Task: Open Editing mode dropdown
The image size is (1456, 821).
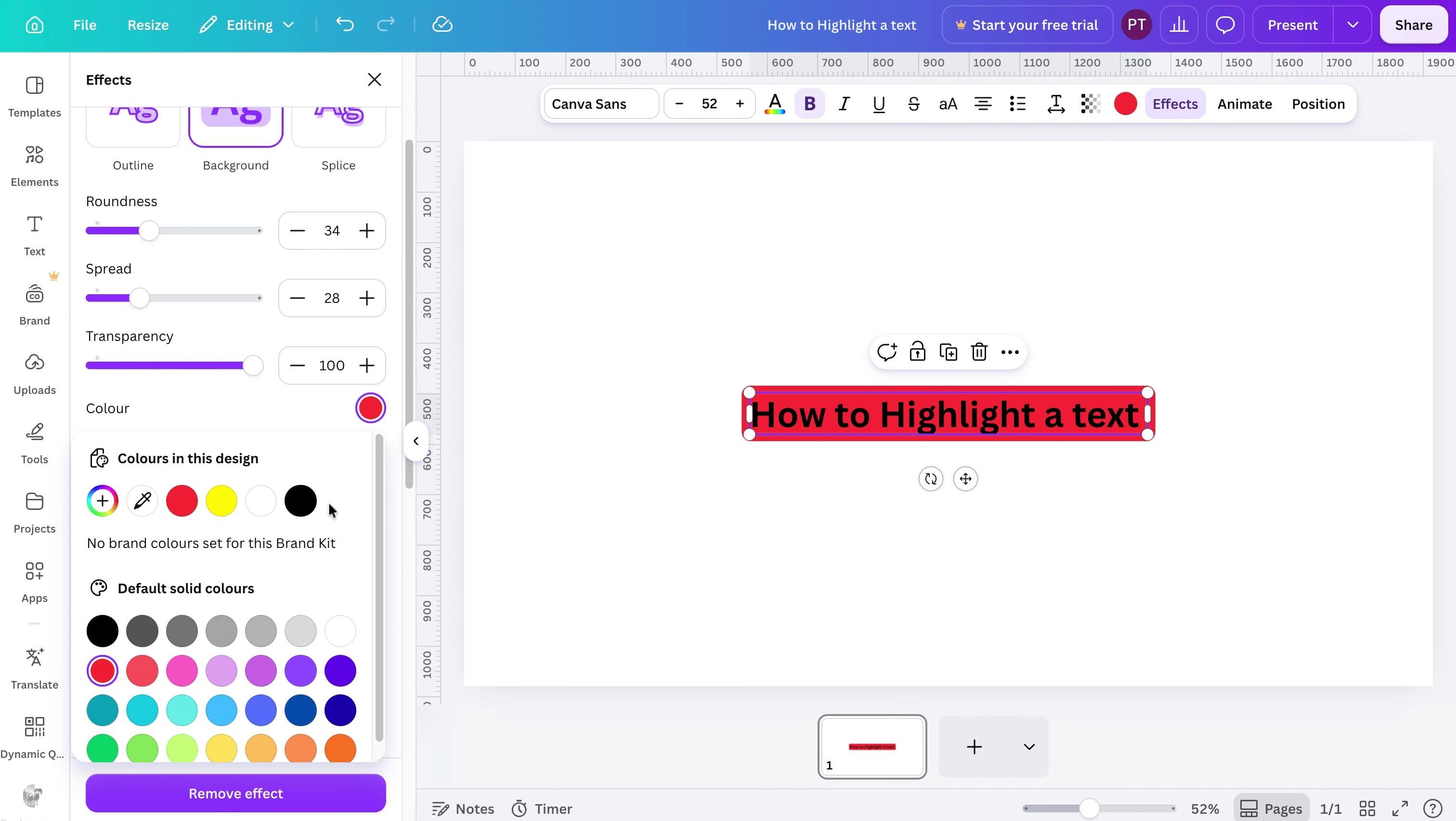Action: point(247,25)
